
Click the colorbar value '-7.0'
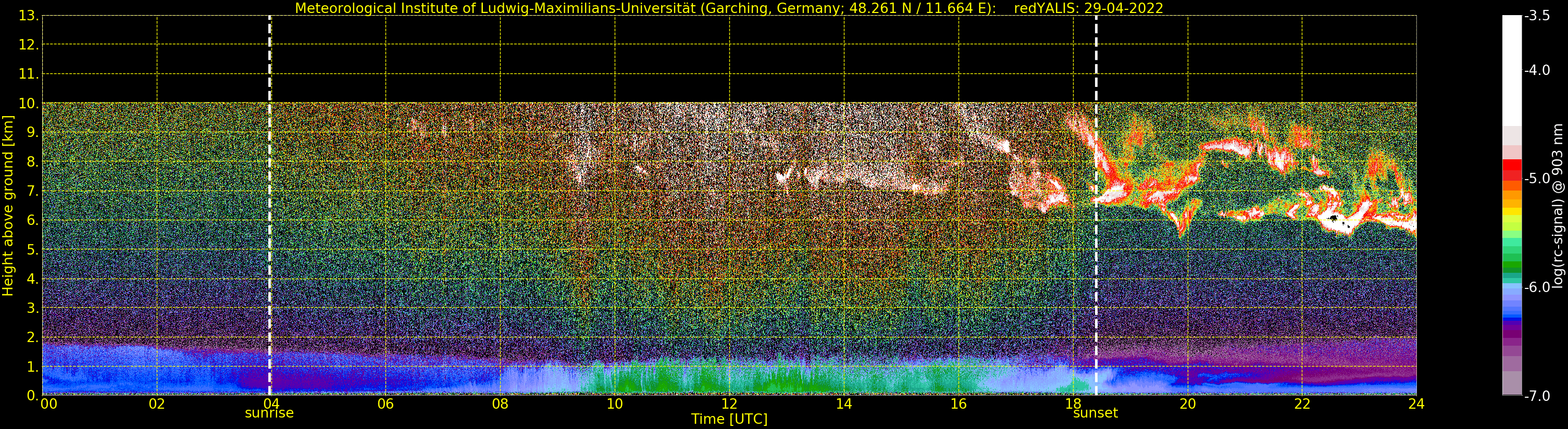point(1537,396)
